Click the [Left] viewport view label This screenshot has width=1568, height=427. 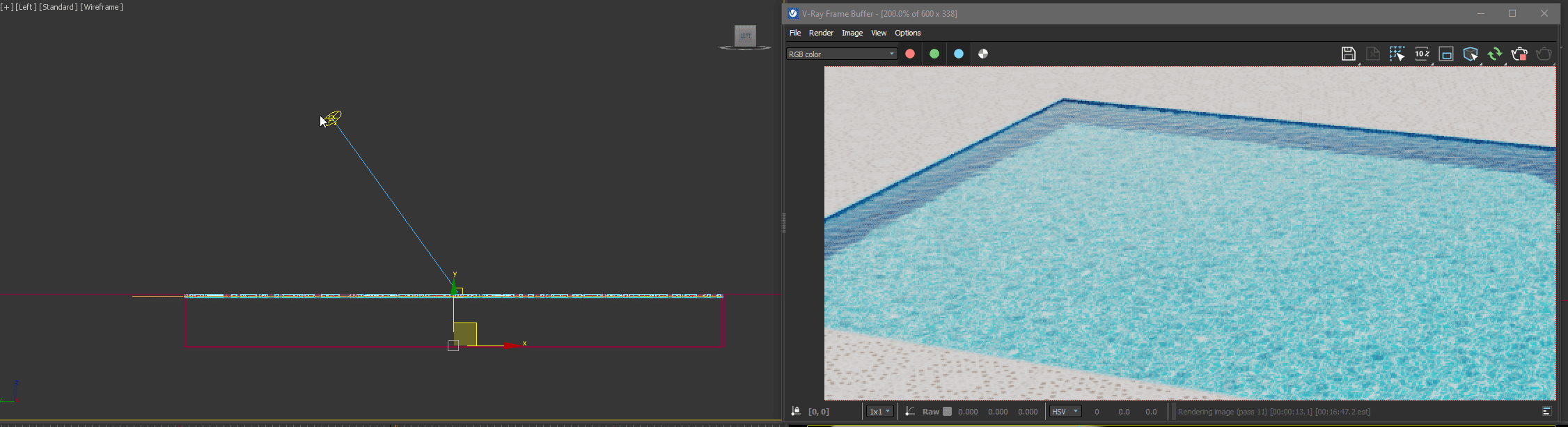(26, 7)
